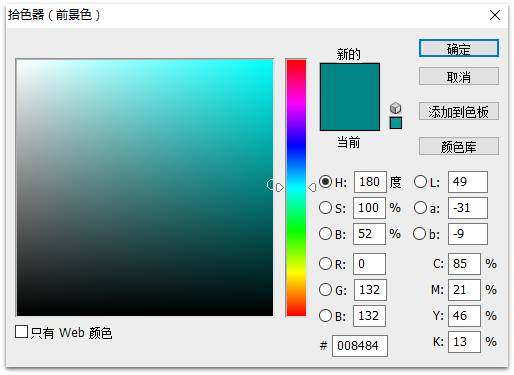514x375 pixels.
Task: Click the small web-safe teal color swatch
Action: (x=396, y=123)
